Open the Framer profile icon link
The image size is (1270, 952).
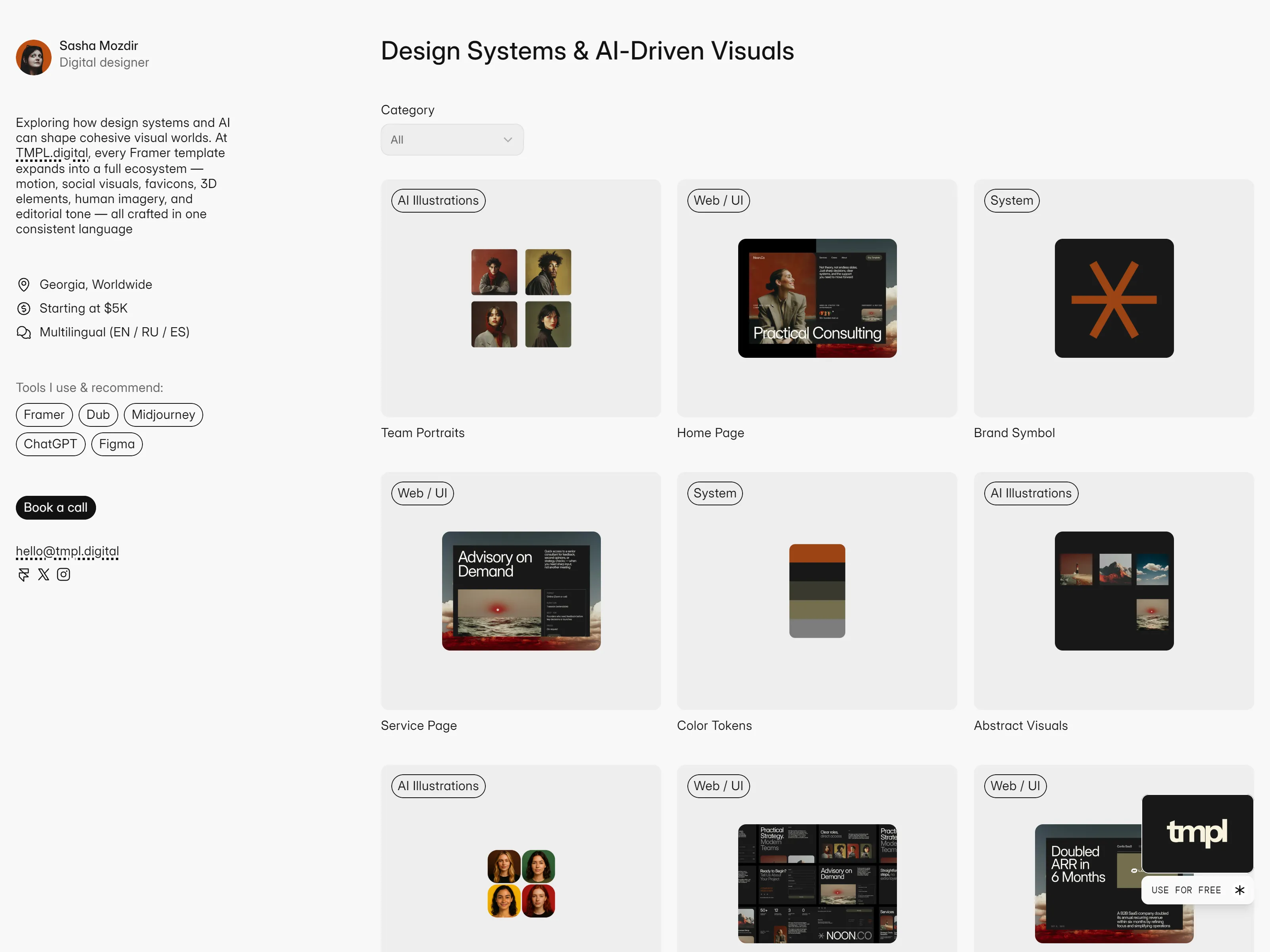point(23,574)
